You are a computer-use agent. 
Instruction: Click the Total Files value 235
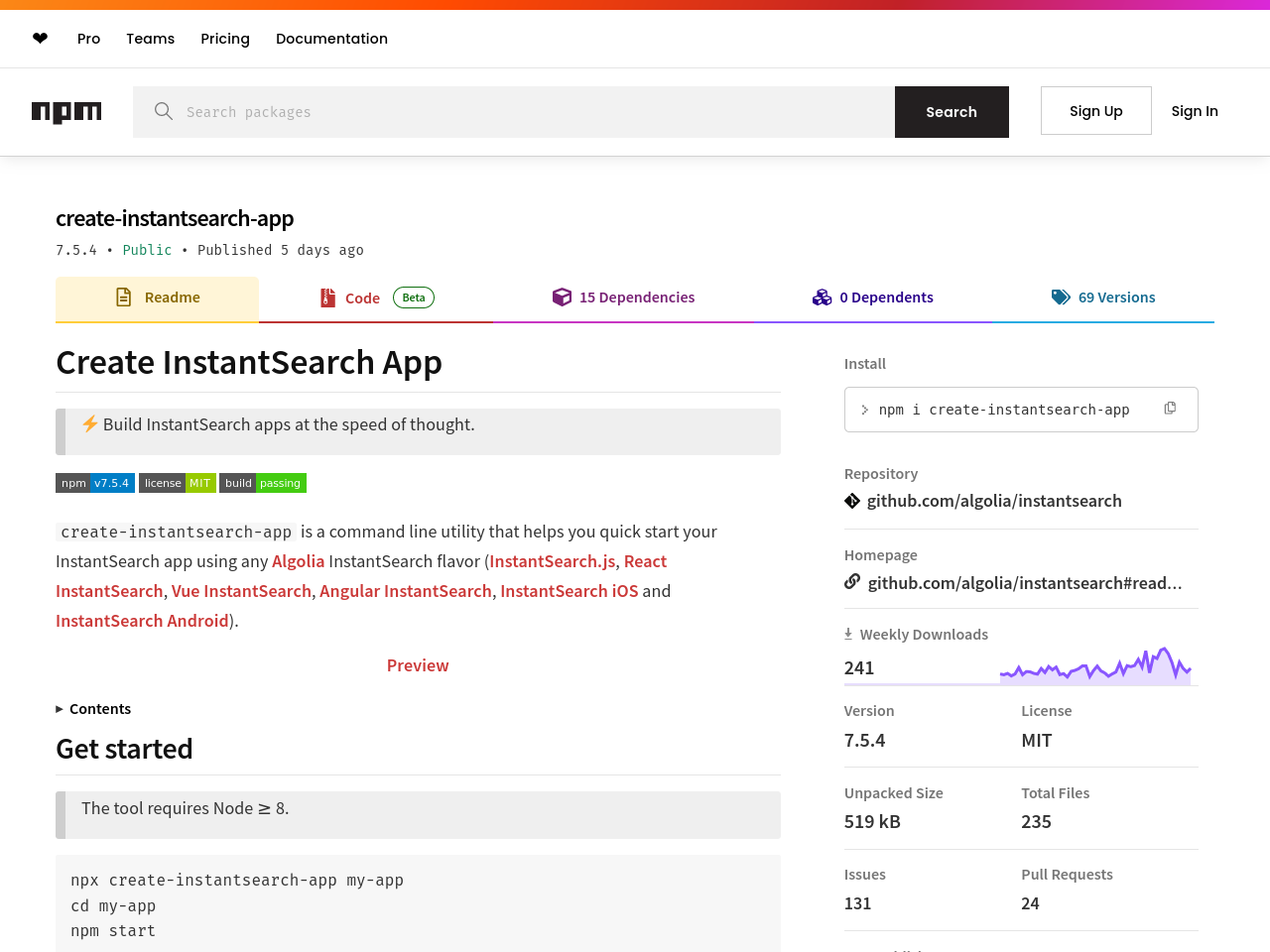click(x=1037, y=821)
